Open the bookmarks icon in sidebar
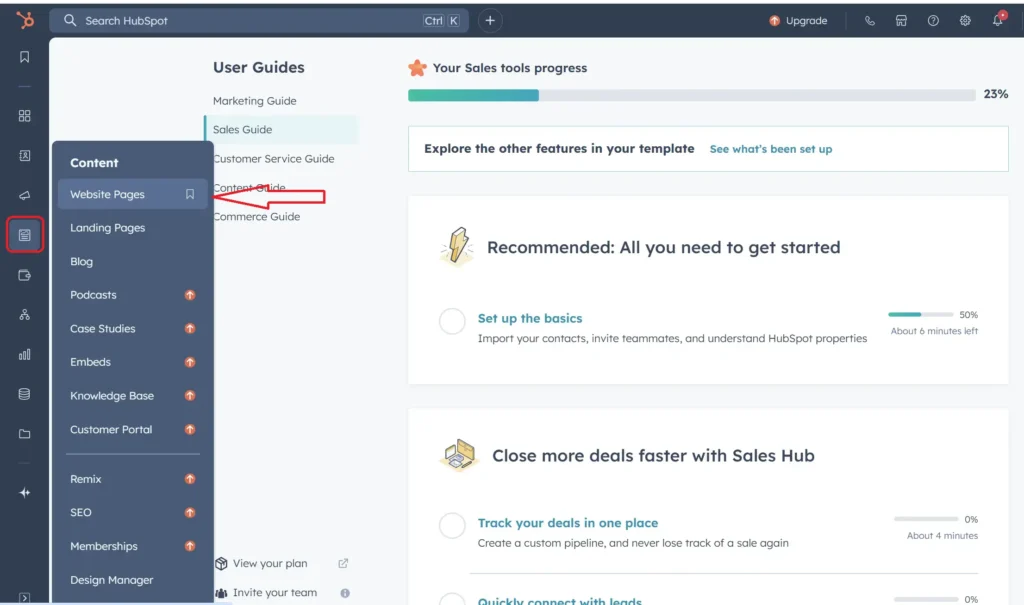1024x605 pixels. click(x=24, y=57)
